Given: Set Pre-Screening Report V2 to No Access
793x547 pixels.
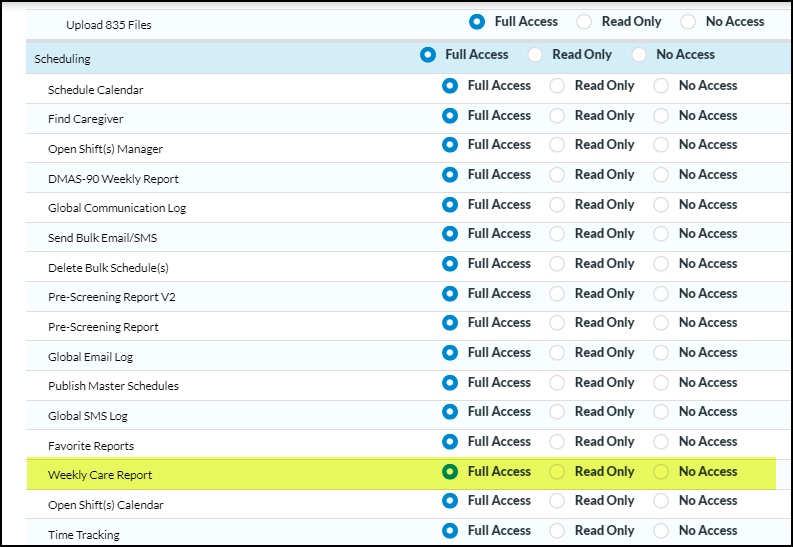Looking at the screenshot, I should point(661,294).
